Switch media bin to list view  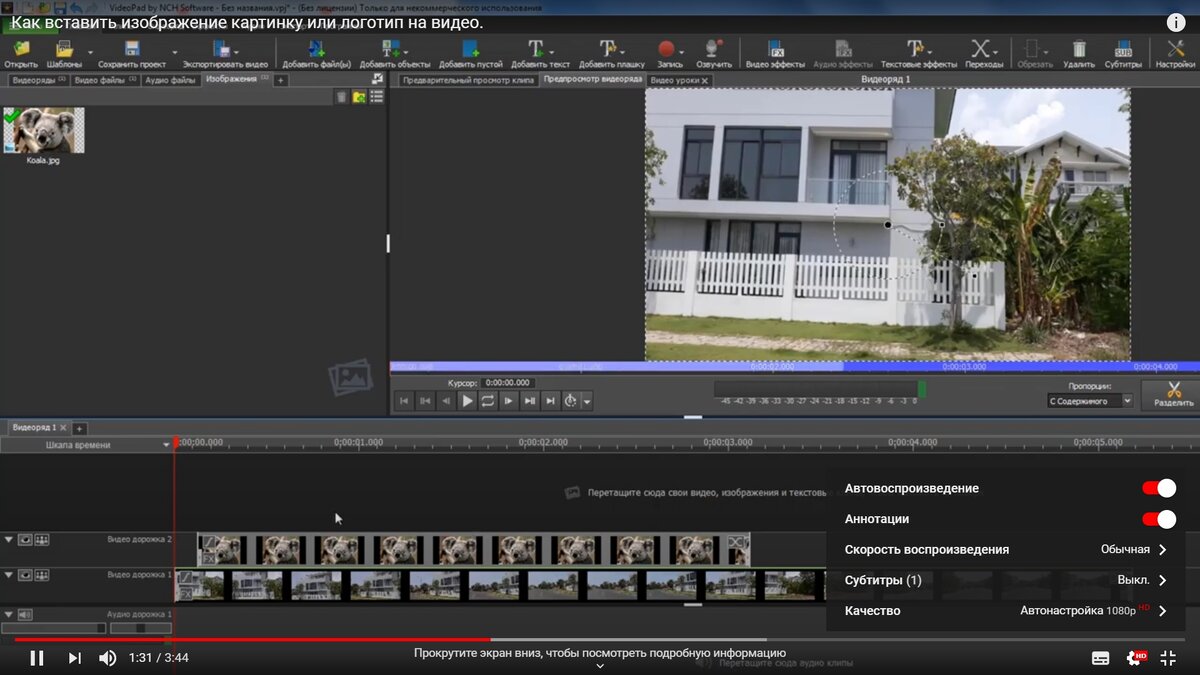coord(376,97)
